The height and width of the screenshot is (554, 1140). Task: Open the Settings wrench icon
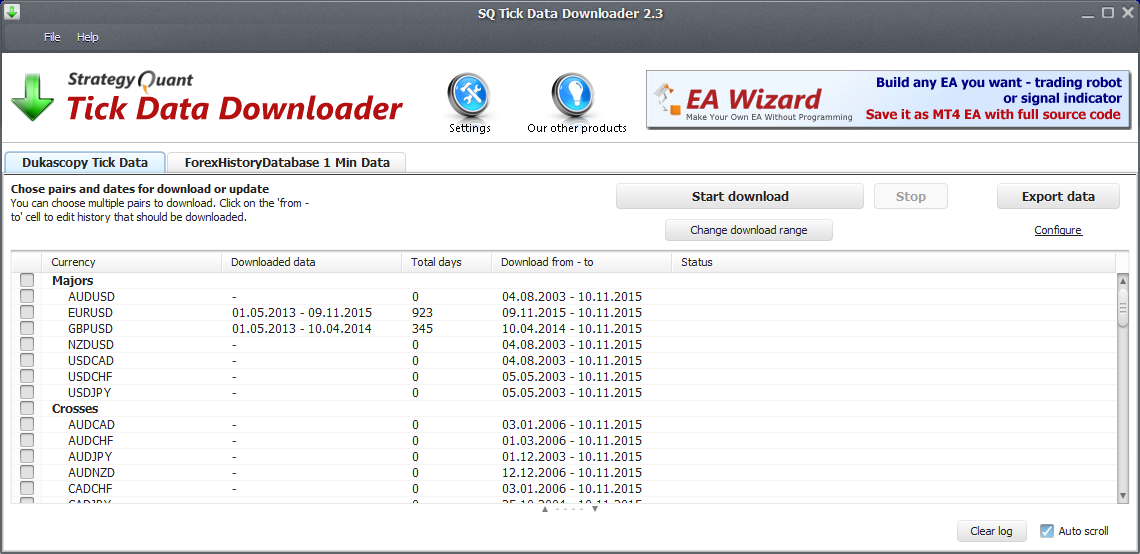469,97
